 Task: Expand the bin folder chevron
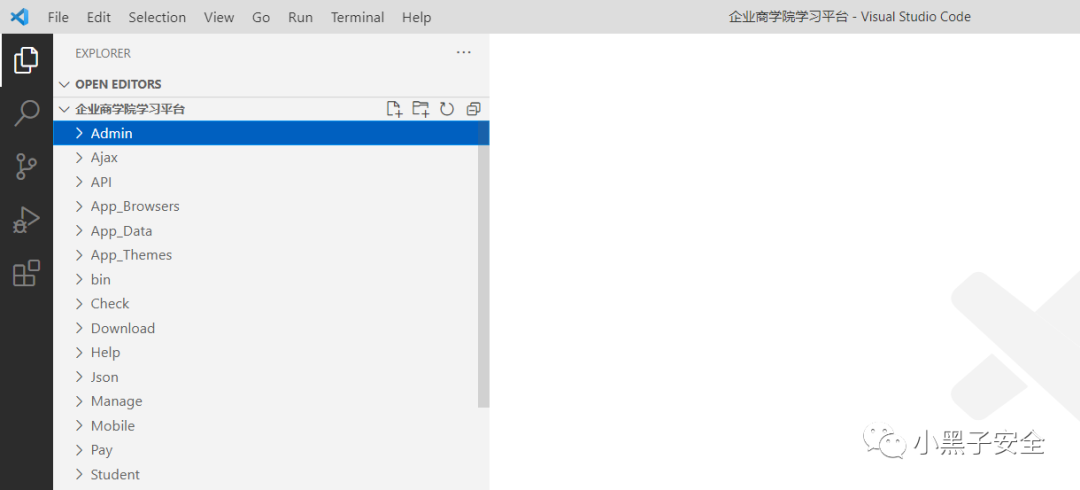click(x=79, y=279)
